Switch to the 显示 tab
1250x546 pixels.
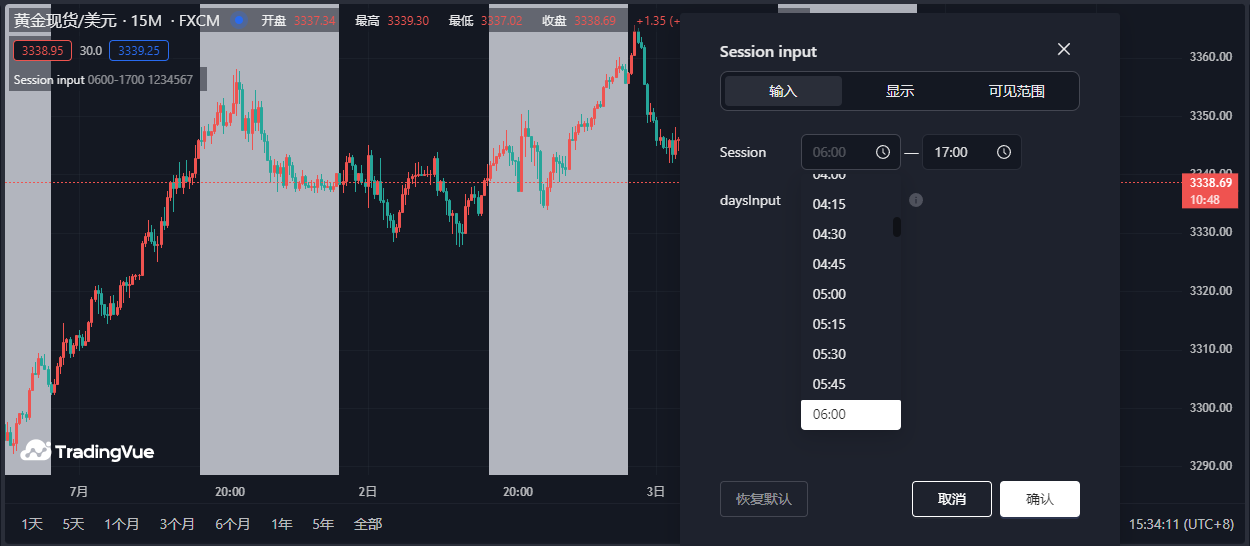tap(899, 91)
